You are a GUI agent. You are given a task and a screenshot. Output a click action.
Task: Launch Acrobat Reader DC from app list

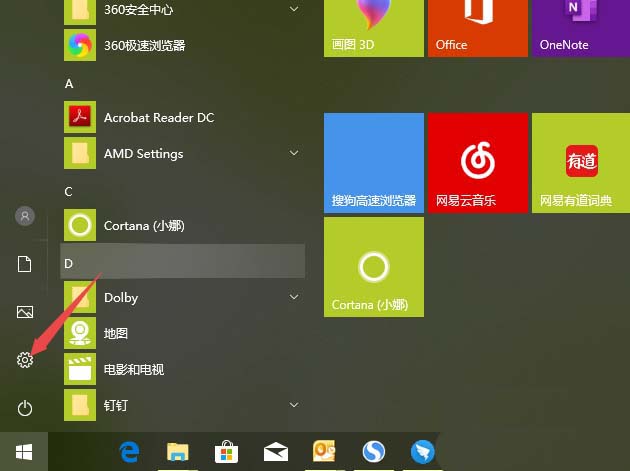[158, 118]
